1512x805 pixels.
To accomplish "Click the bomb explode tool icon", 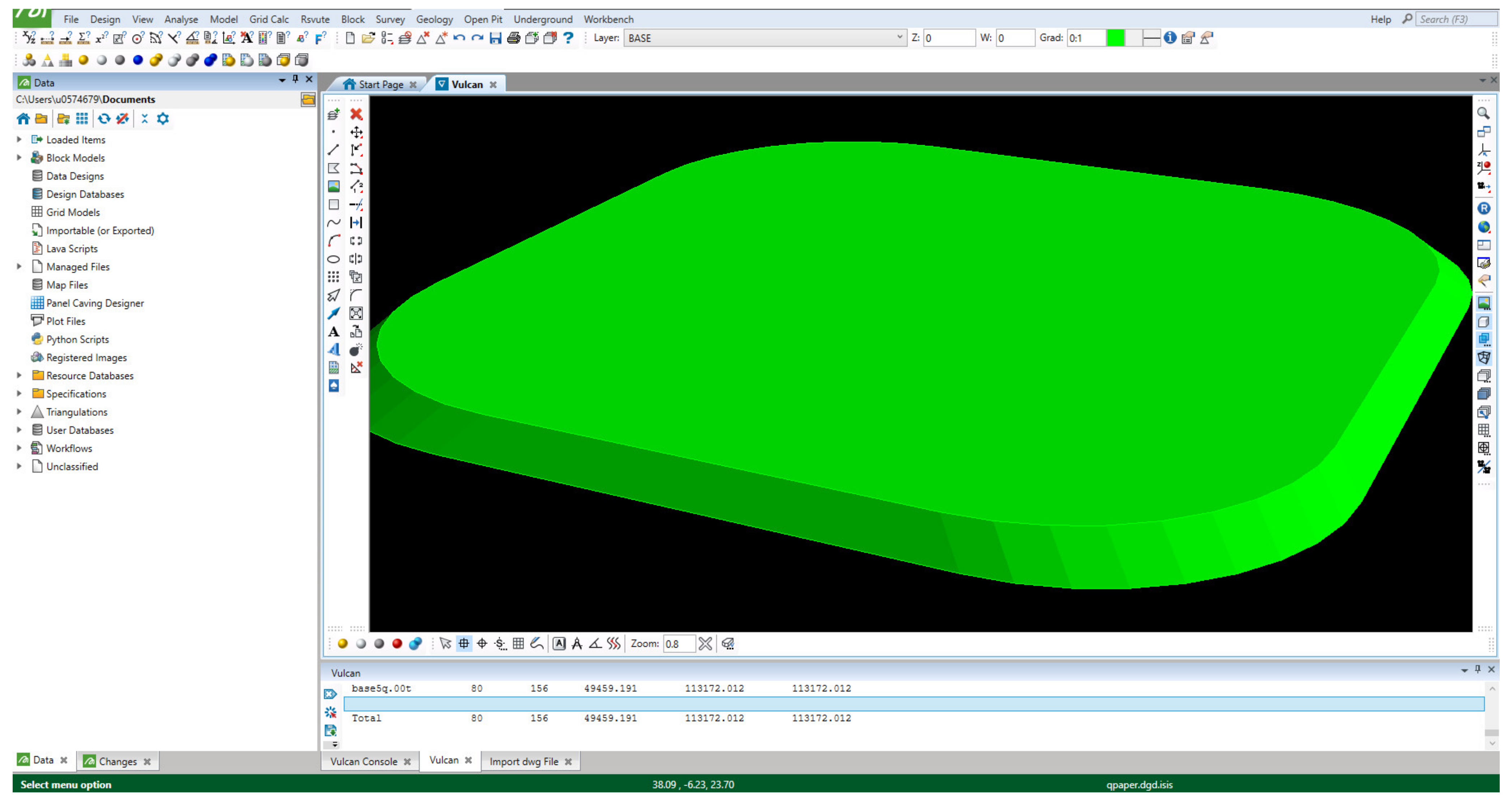I will click(x=356, y=350).
